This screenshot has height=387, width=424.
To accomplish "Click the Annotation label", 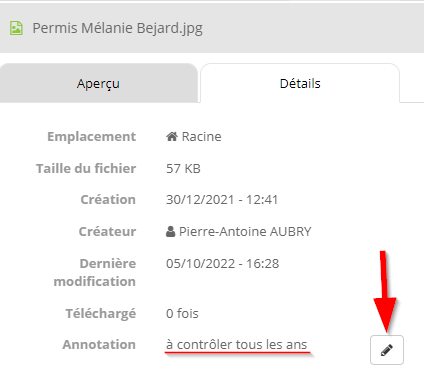I will [99, 344].
